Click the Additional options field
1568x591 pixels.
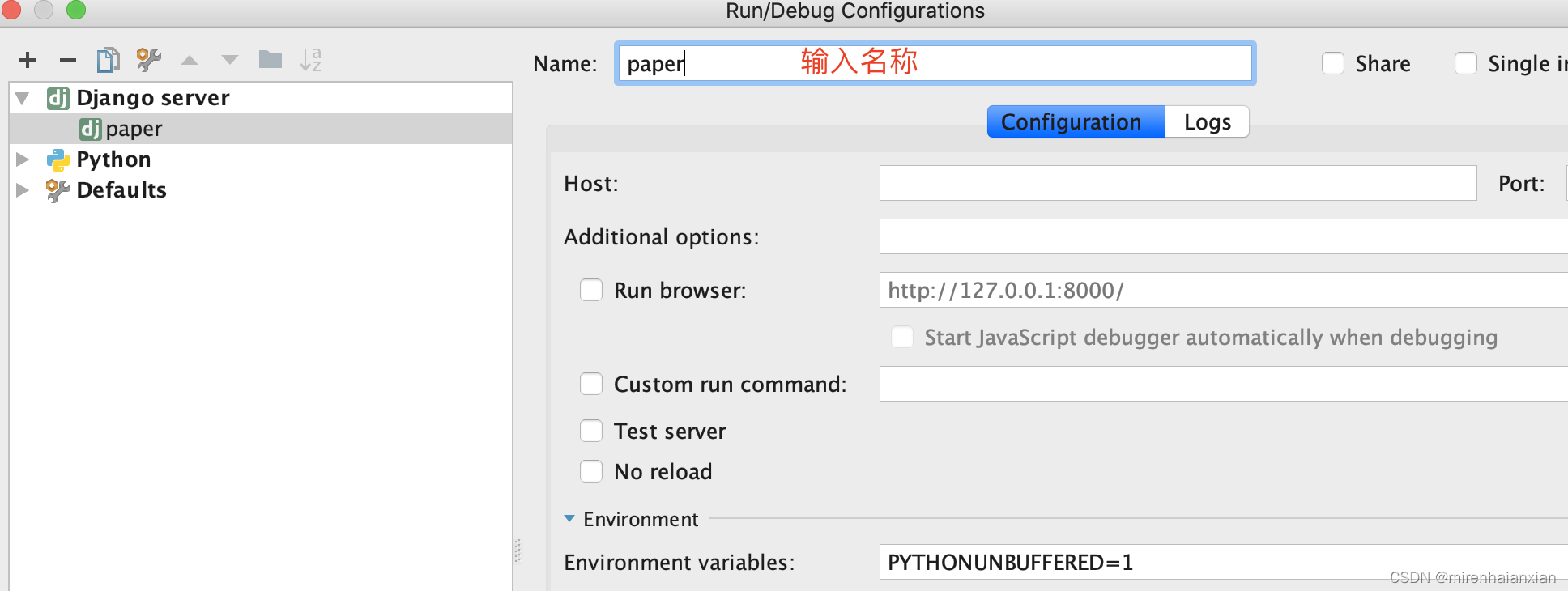coord(1223,236)
